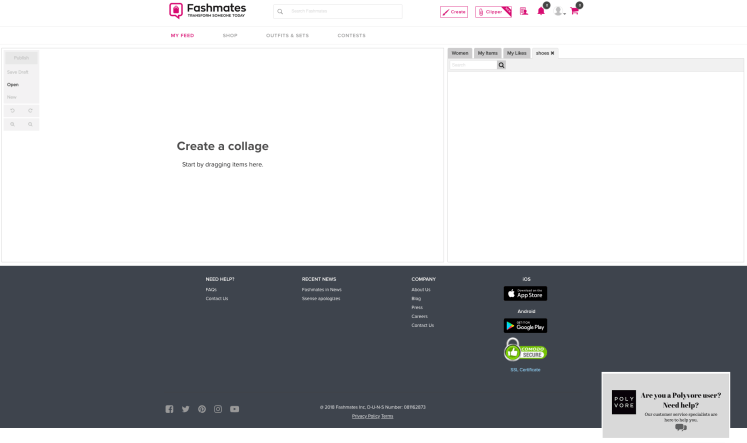This screenshot has width=747, height=443.
Task: Open Contact Us under Company
Action: pyautogui.click(x=423, y=325)
